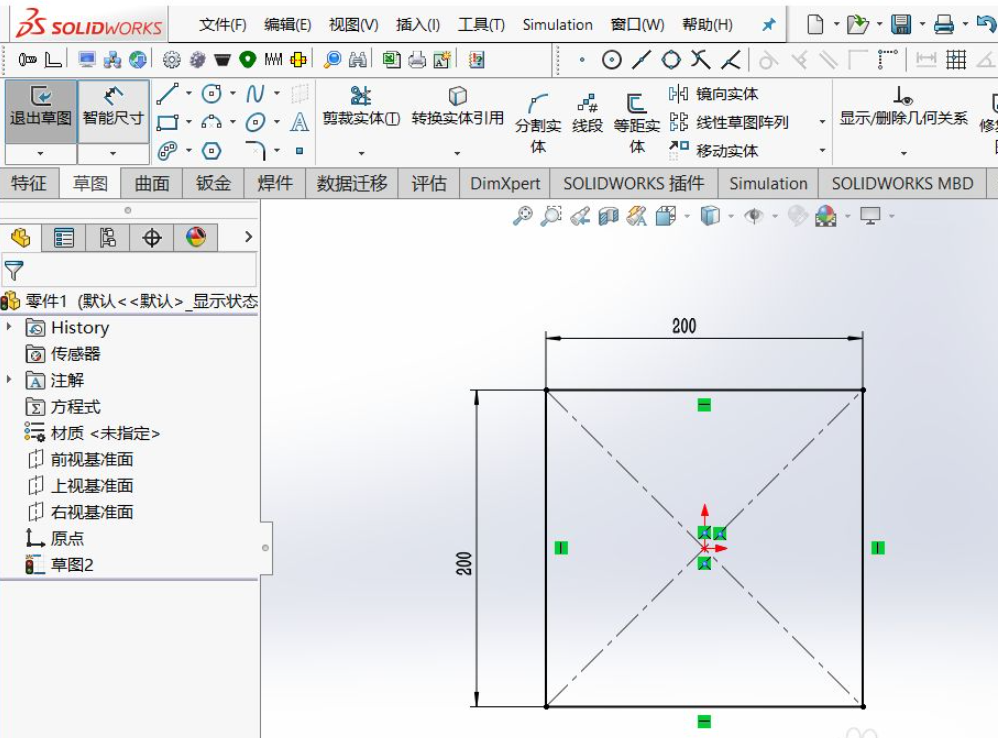Screen dimensions: 998x738
Task: Open the 文件(F) menu
Action: coord(222,25)
